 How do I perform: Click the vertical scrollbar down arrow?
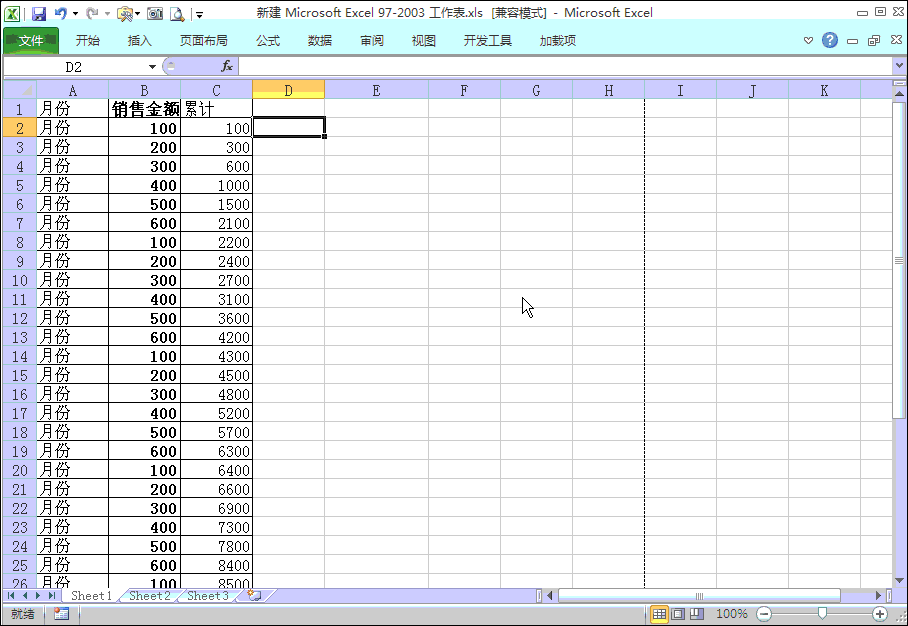(x=899, y=580)
